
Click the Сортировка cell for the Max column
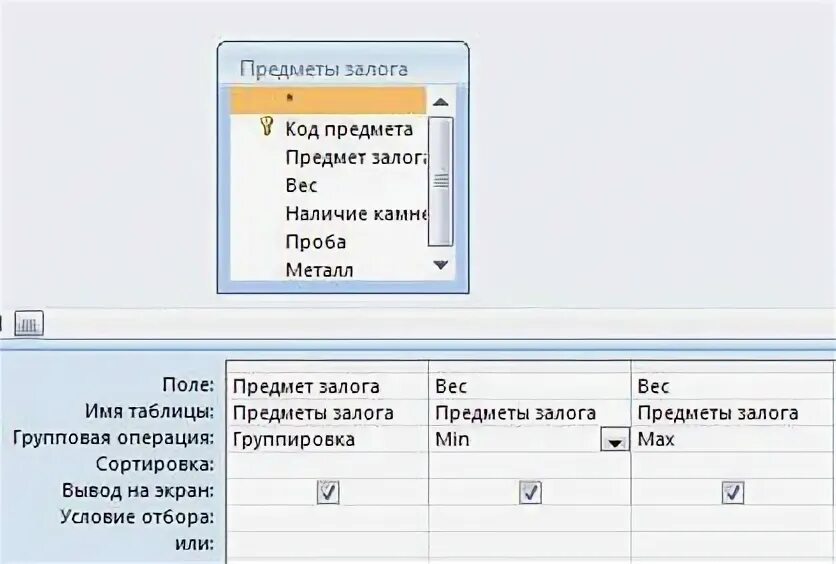click(732, 465)
